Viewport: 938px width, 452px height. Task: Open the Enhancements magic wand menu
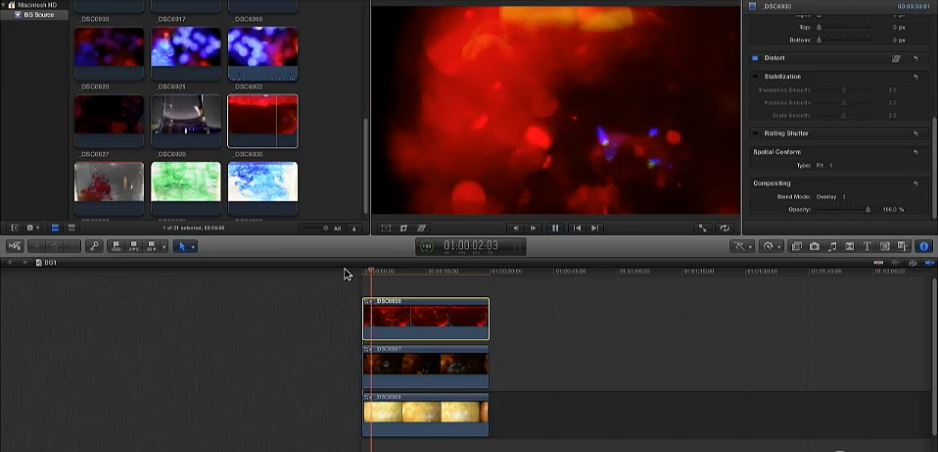(x=742, y=246)
